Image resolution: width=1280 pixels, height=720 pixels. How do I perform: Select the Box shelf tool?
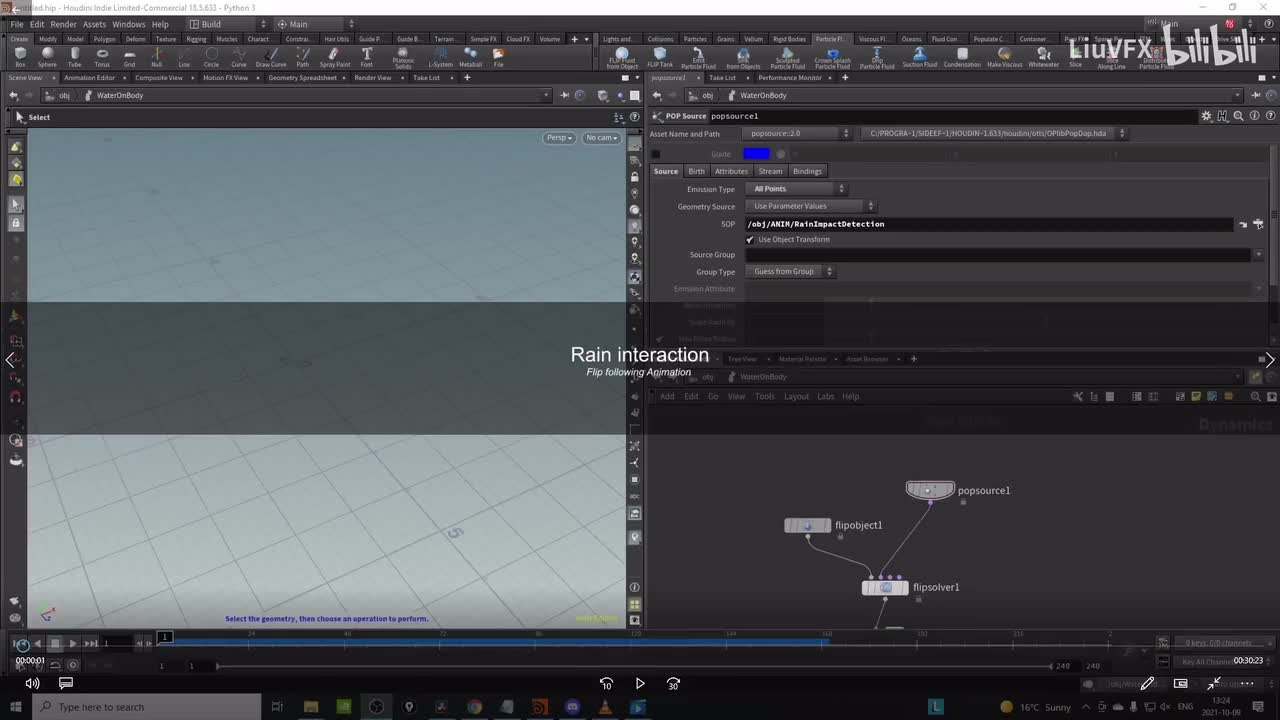pyautogui.click(x=20, y=57)
